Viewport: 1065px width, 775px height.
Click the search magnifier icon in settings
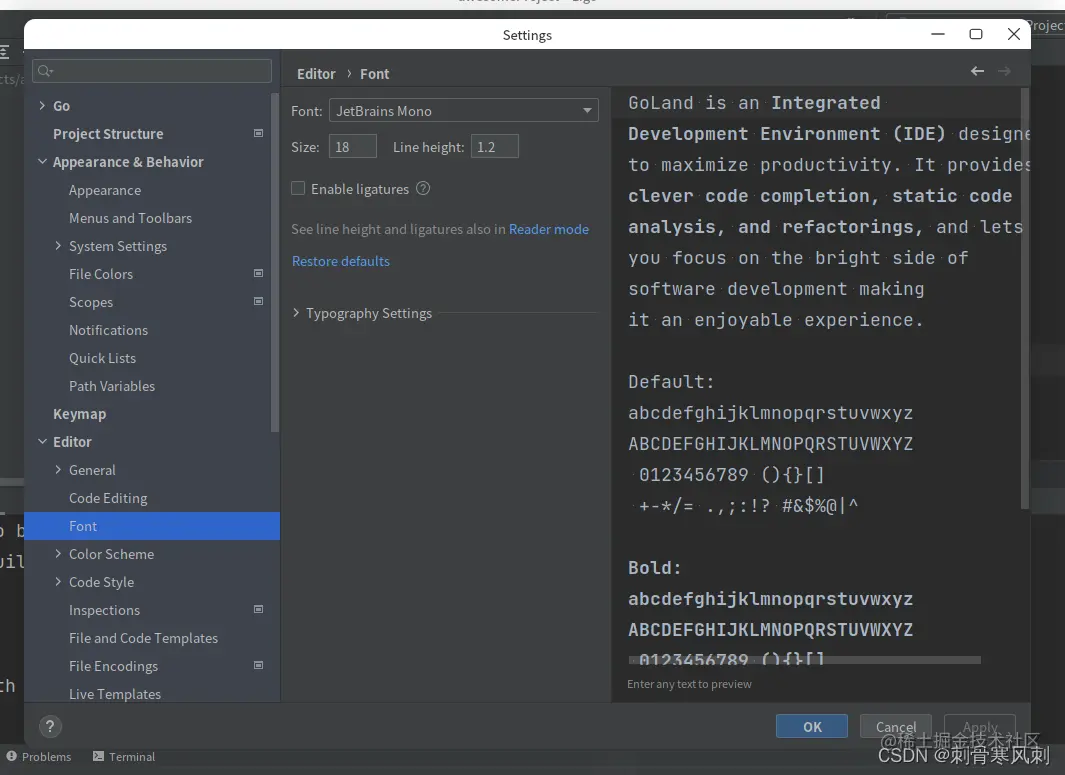tap(45, 71)
